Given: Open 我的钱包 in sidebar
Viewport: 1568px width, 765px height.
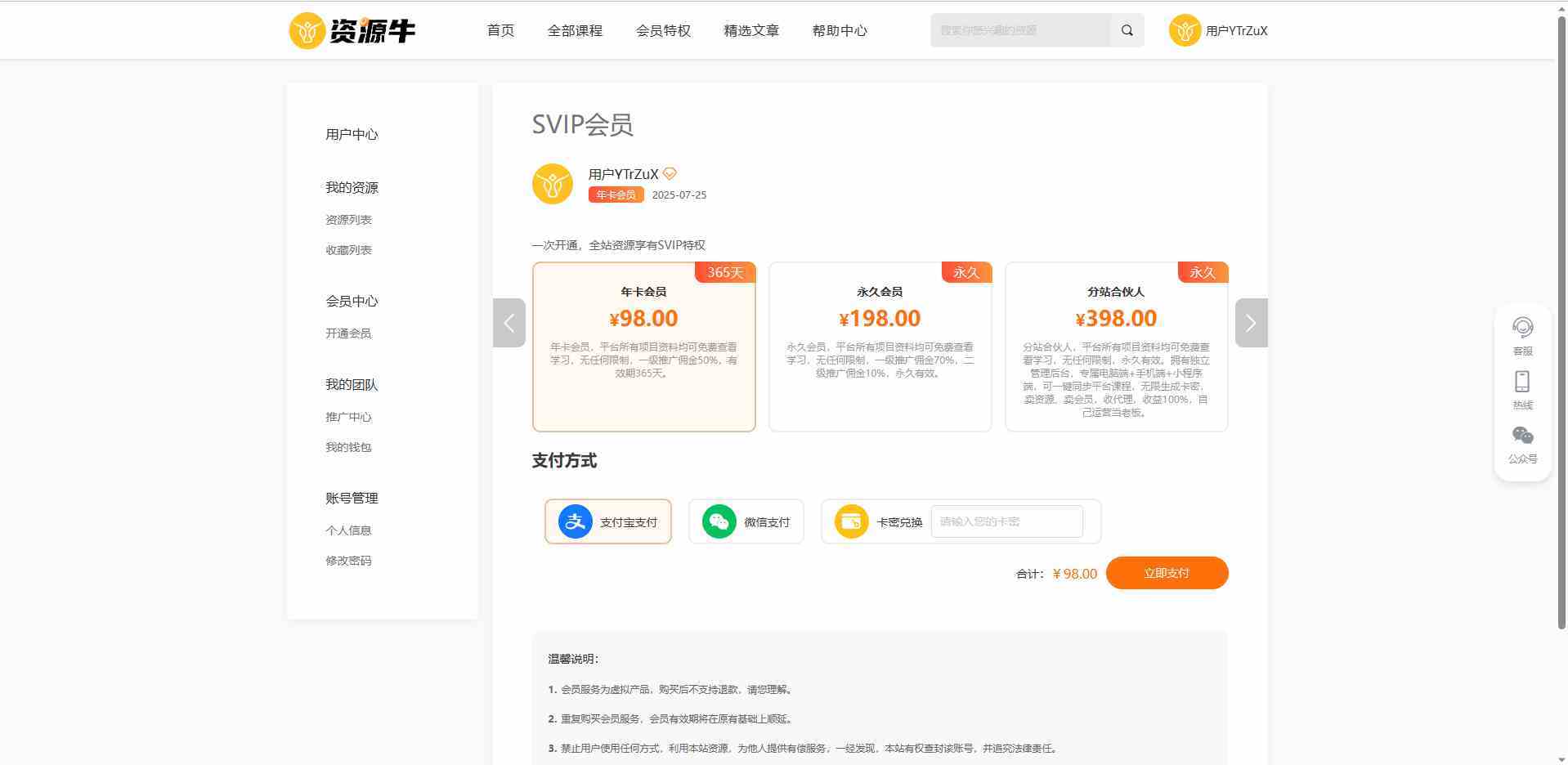Looking at the screenshot, I should coord(348,447).
